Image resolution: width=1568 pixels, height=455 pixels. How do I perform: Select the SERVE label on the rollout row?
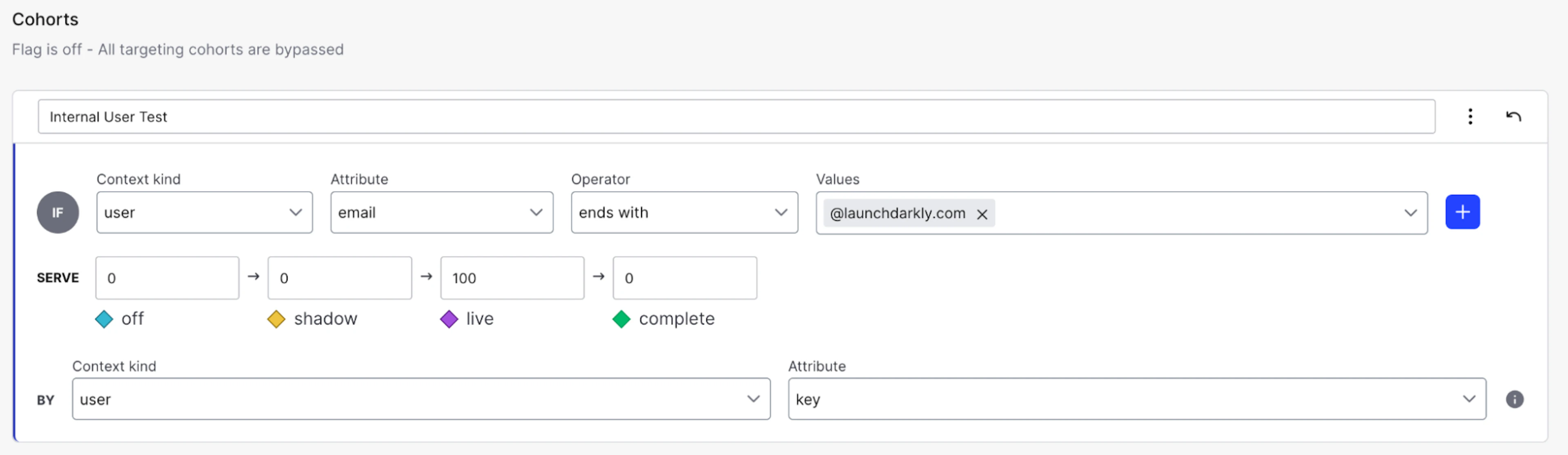pyautogui.click(x=57, y=278)
